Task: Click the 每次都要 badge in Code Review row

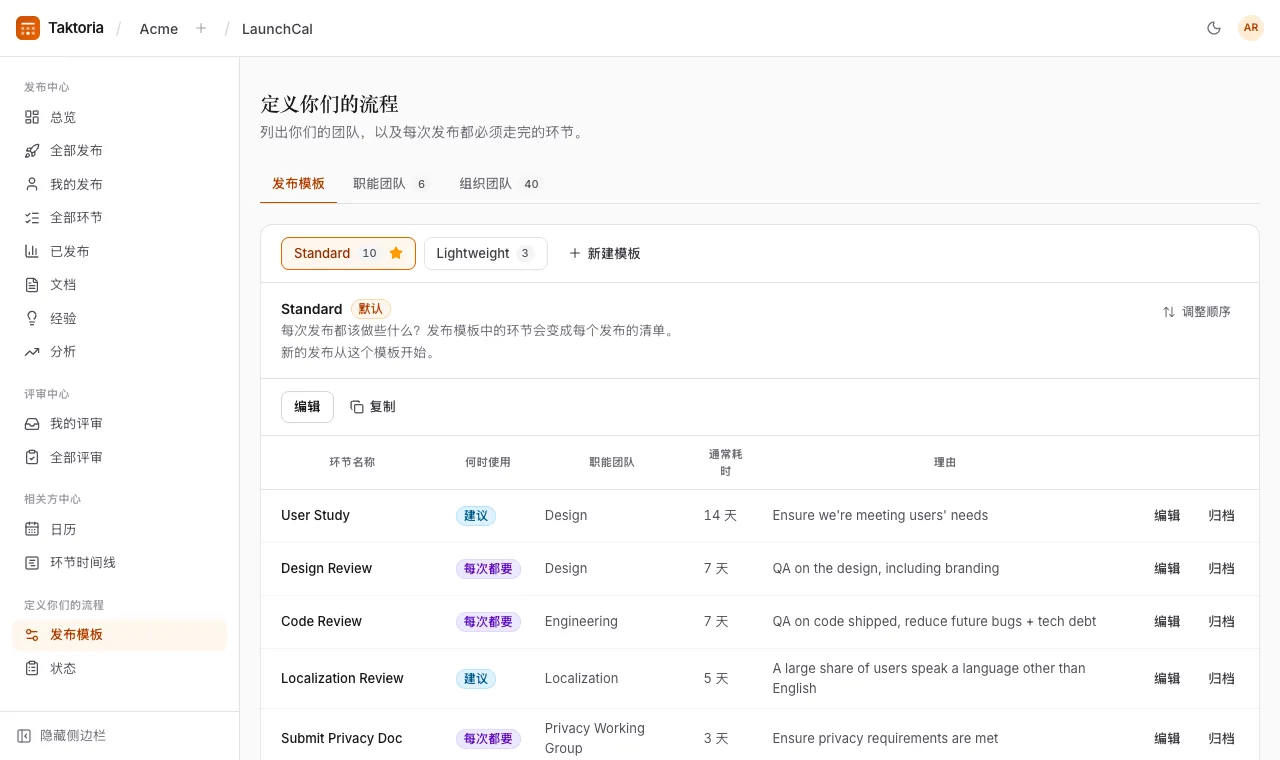Action: coord(488,621)
